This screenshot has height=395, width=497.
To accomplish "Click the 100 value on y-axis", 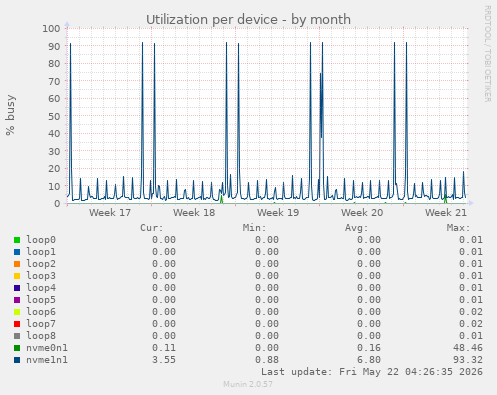I will click(x=51, y=28).
